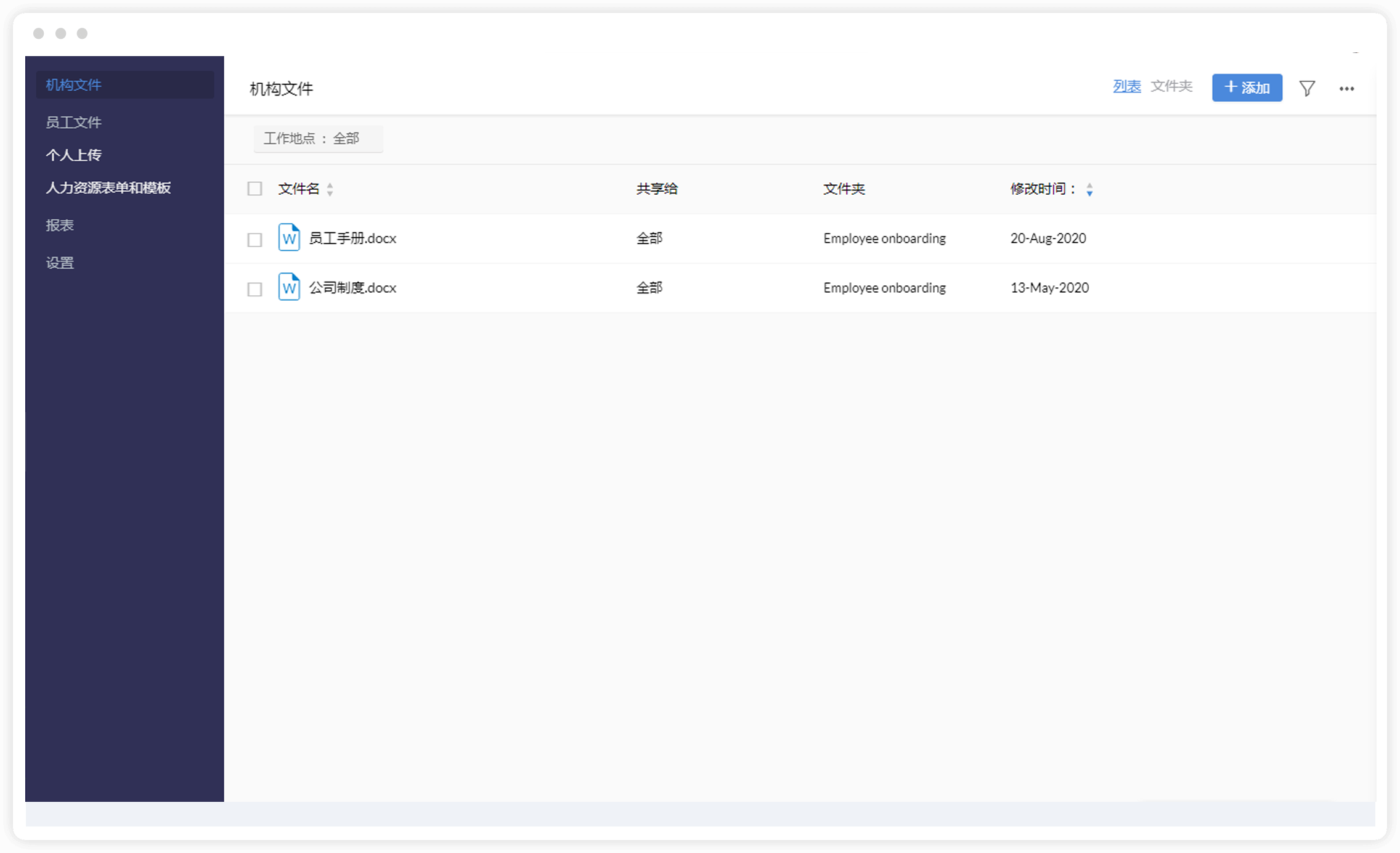This screenshot has width=1400, height=853.
Task: Check the box for 员工手册.docx
Action: [254, 239]
